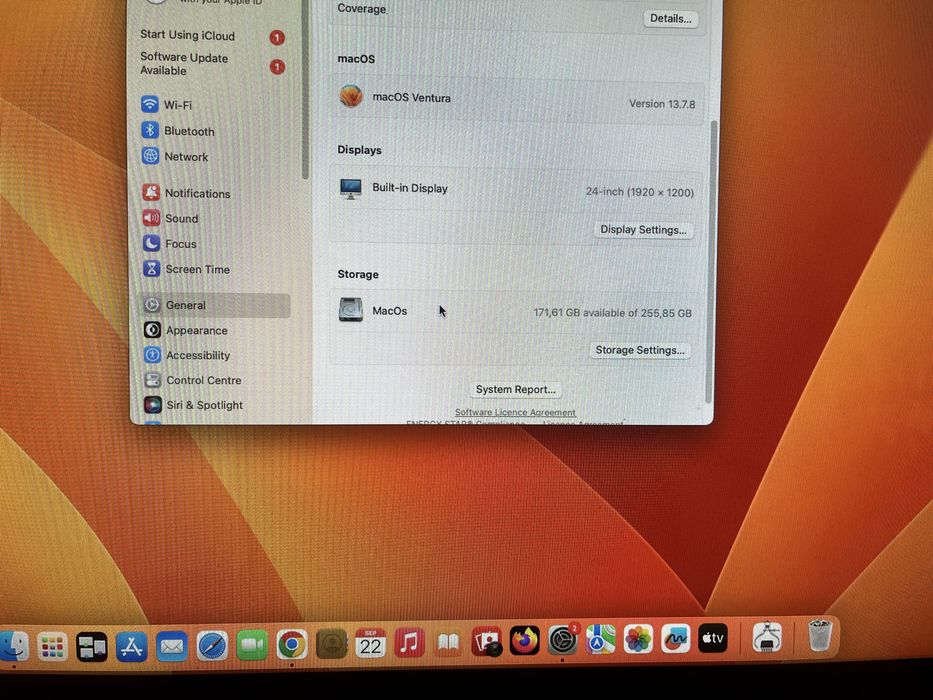The width and height of the screenshot is (933, 700).
Task: Click the 'Coverage' label
Action: click(362, 9)
